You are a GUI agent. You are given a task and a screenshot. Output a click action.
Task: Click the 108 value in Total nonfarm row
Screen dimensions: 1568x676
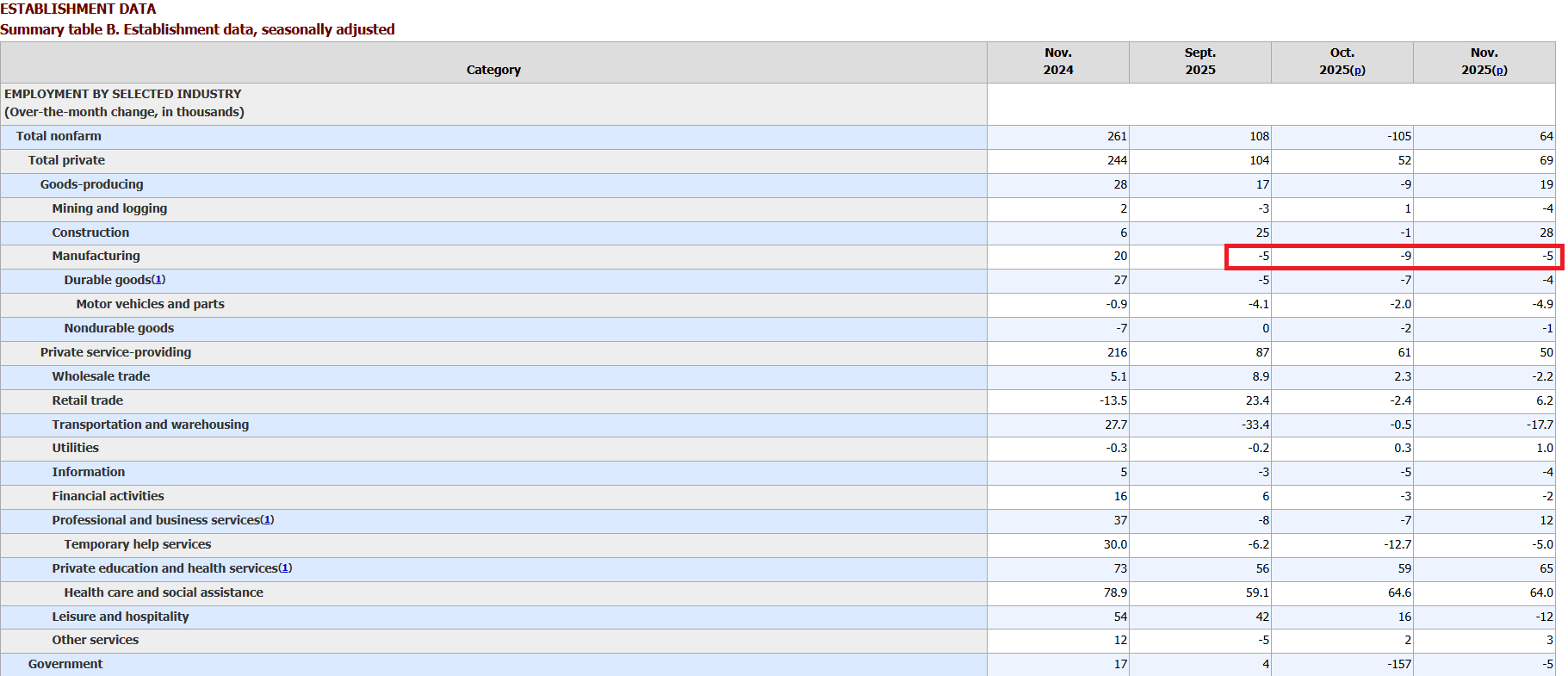pos(1259,136)
